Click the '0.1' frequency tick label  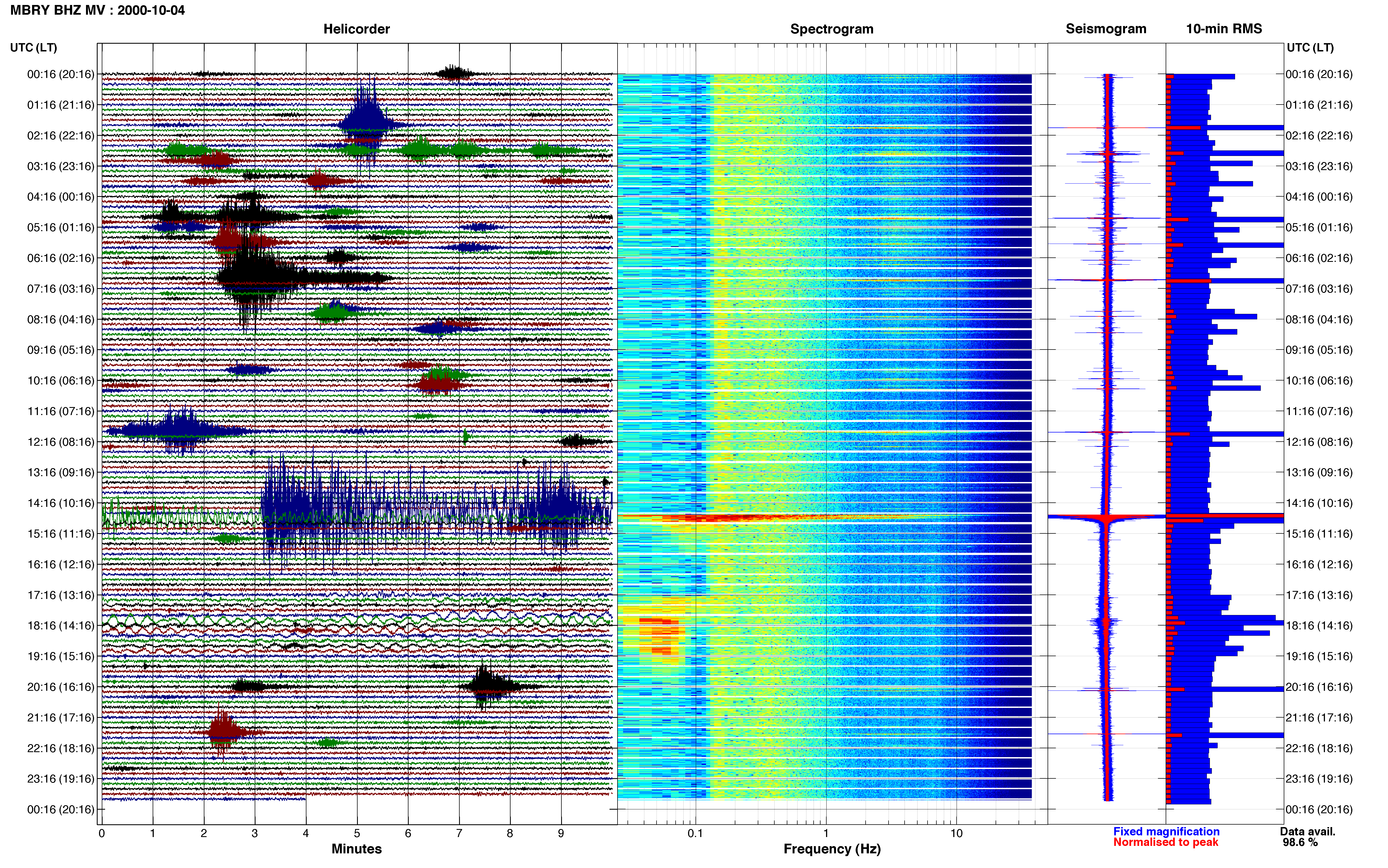tap(695, 833)
